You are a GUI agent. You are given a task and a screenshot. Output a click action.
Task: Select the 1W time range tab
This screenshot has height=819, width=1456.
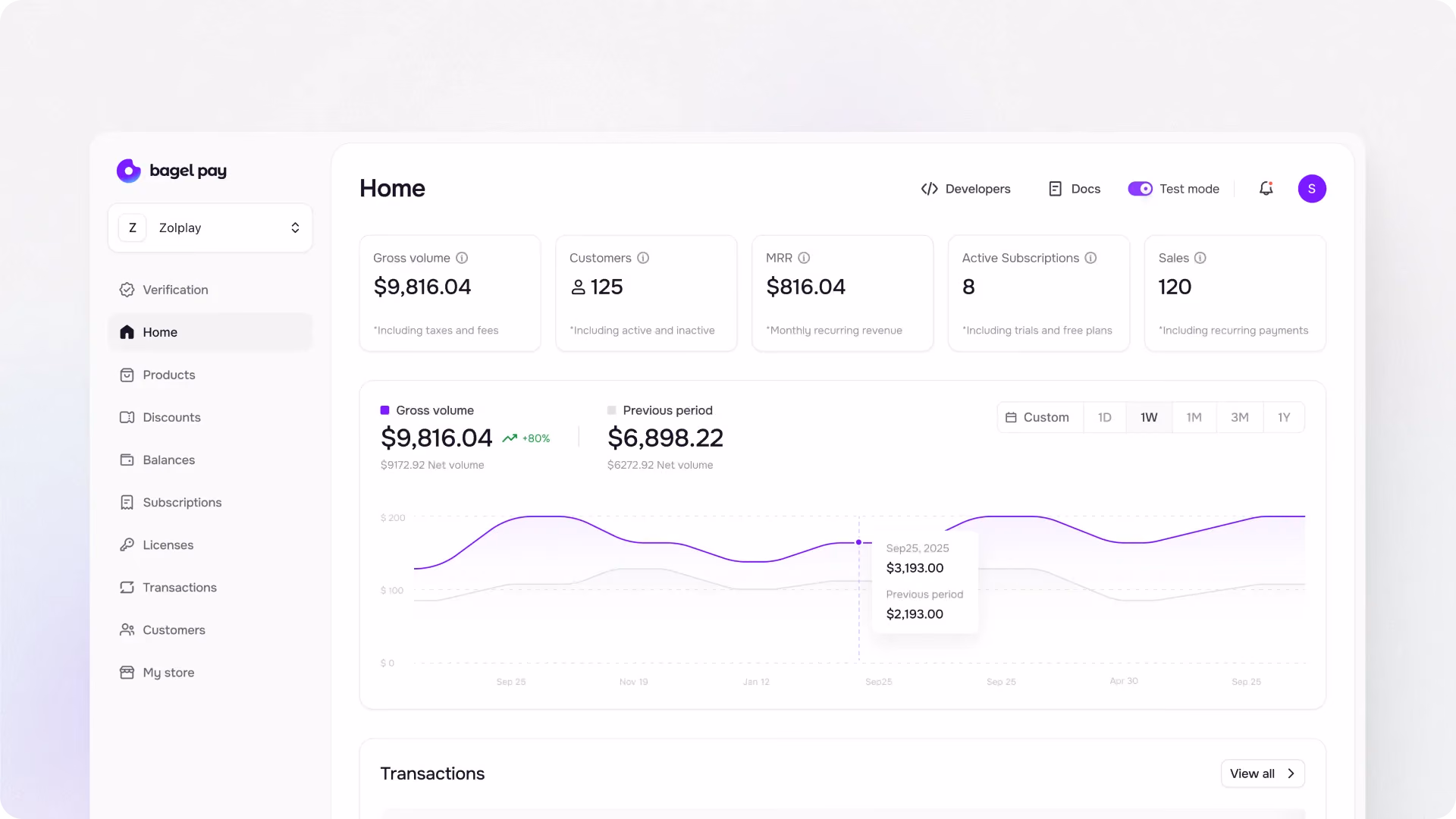(x=1149, y=417)
